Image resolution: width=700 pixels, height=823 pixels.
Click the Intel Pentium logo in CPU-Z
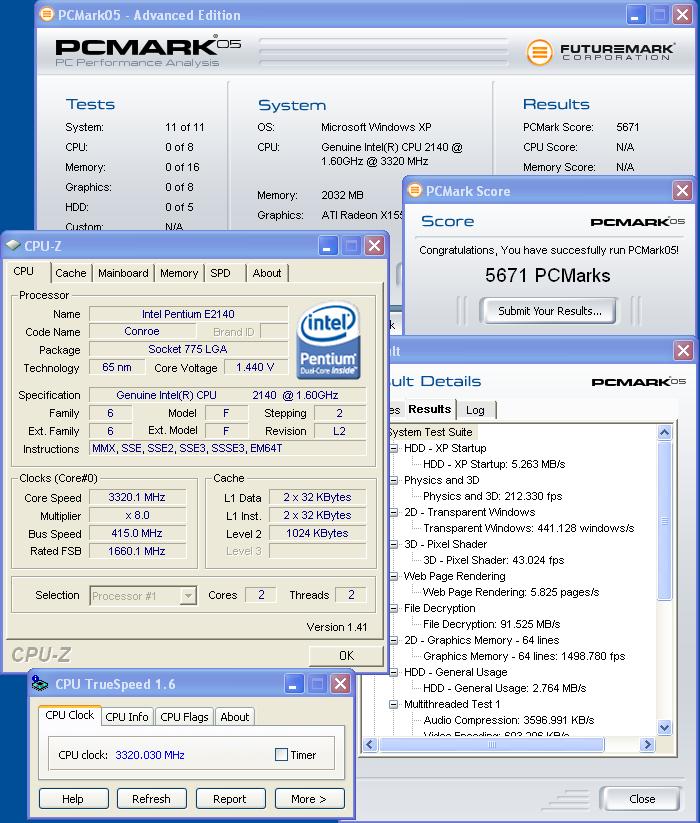click(x=328, y=340)
